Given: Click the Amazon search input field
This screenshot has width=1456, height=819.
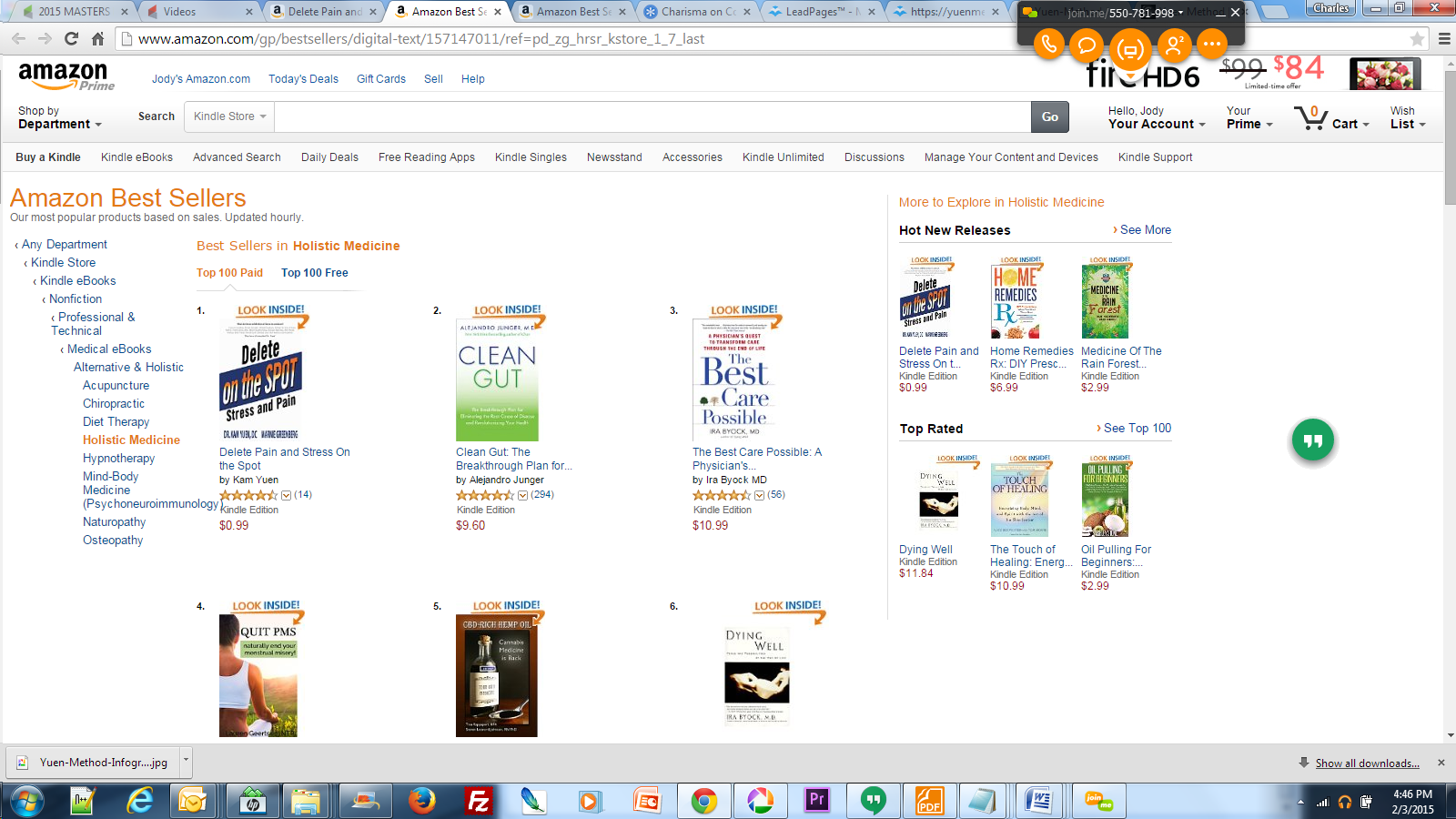Looking at the screenshot, I should (652, 116).
